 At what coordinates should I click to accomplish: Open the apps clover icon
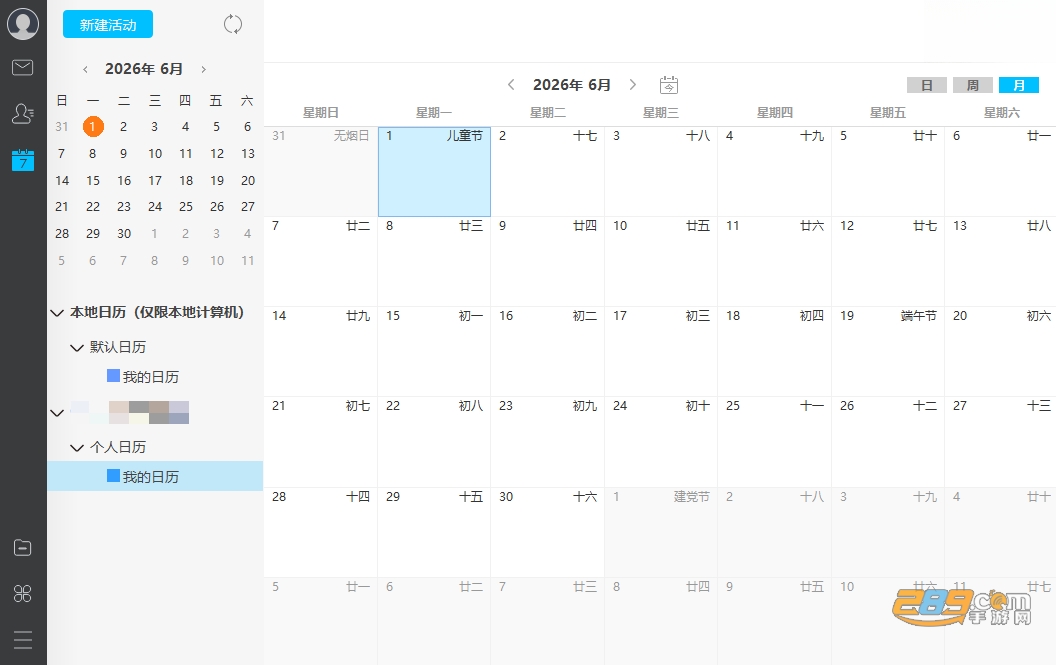coord(23,594)
